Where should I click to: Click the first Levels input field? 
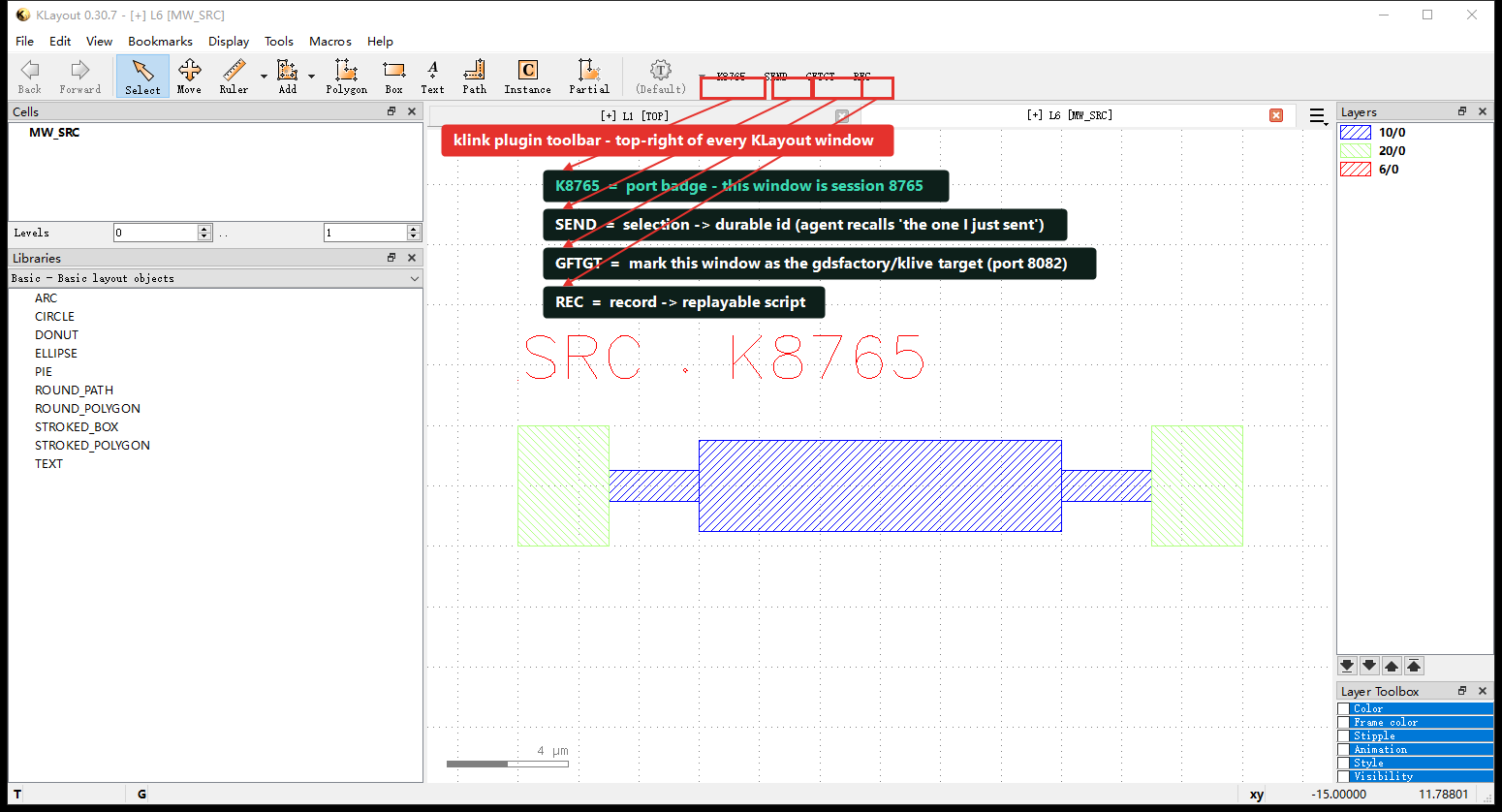pos(155,233)
